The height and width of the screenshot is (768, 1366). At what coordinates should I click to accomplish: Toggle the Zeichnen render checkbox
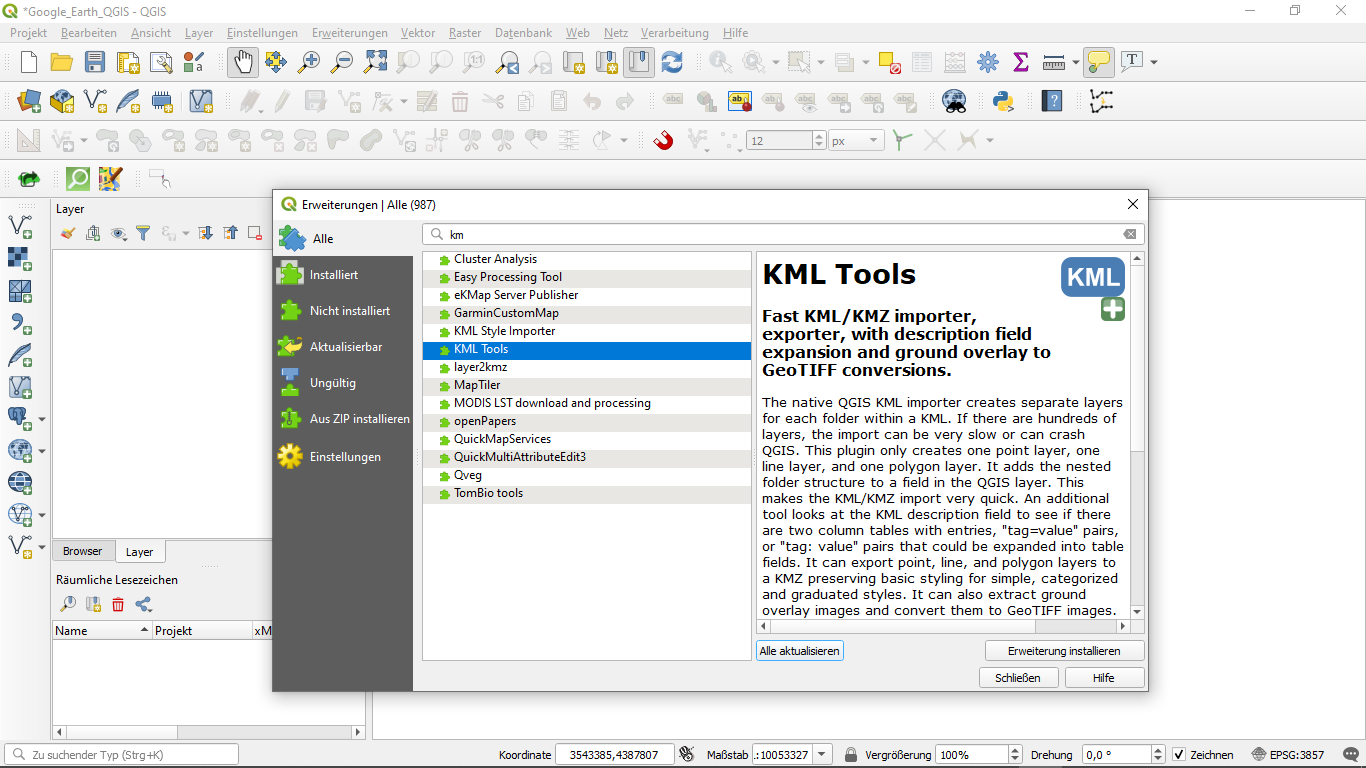coord(1179,755)
